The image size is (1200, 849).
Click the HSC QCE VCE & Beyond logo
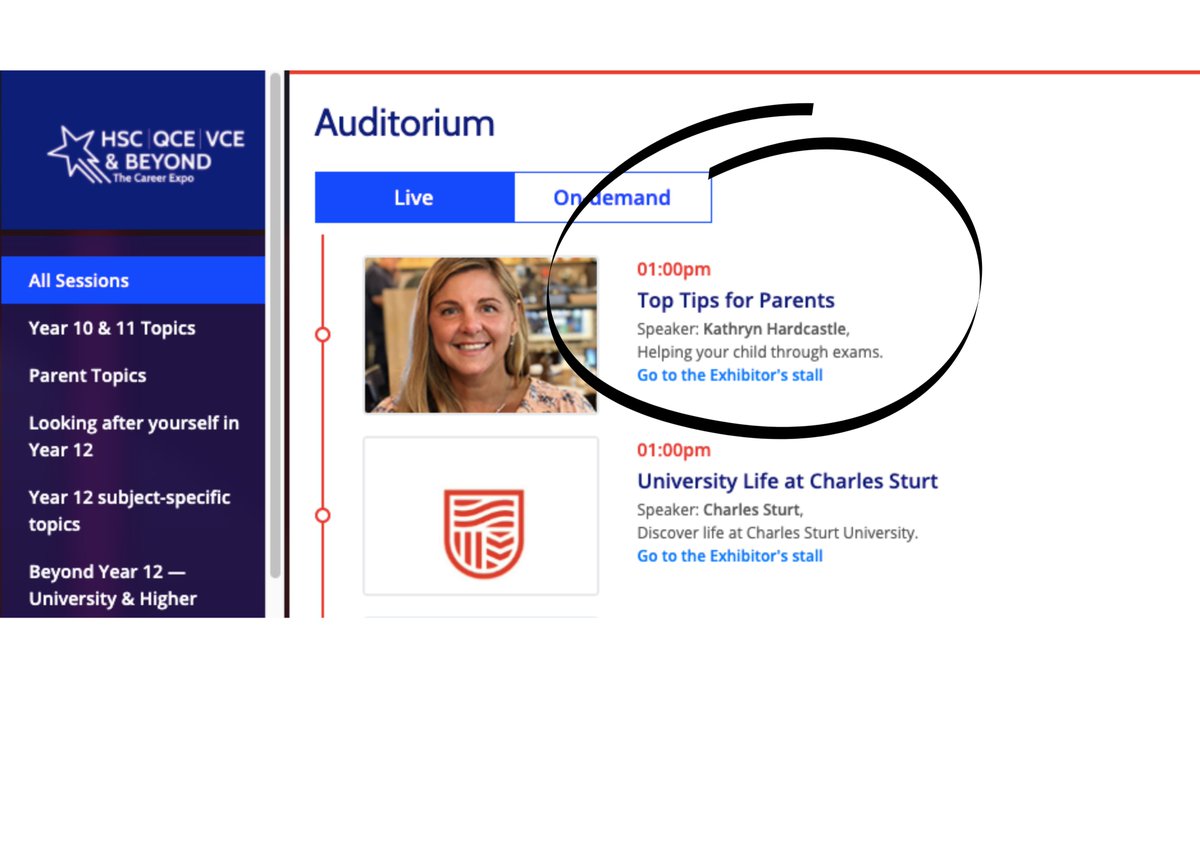[146, 153]
